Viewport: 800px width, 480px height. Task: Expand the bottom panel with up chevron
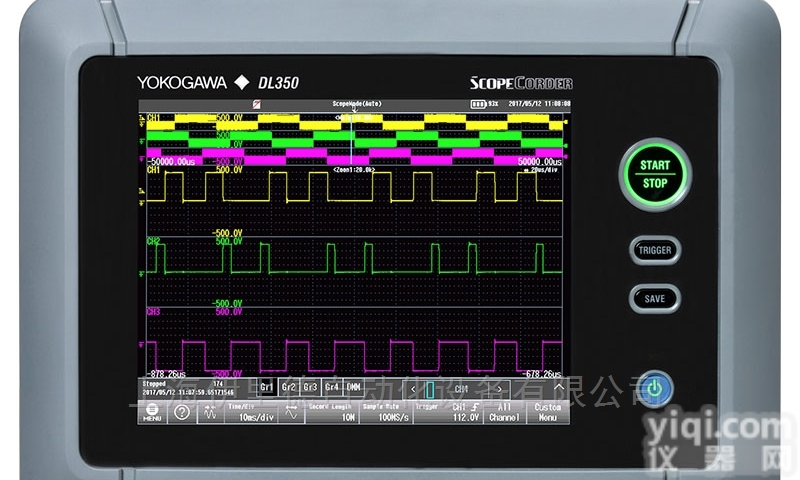tap(559, 387)
